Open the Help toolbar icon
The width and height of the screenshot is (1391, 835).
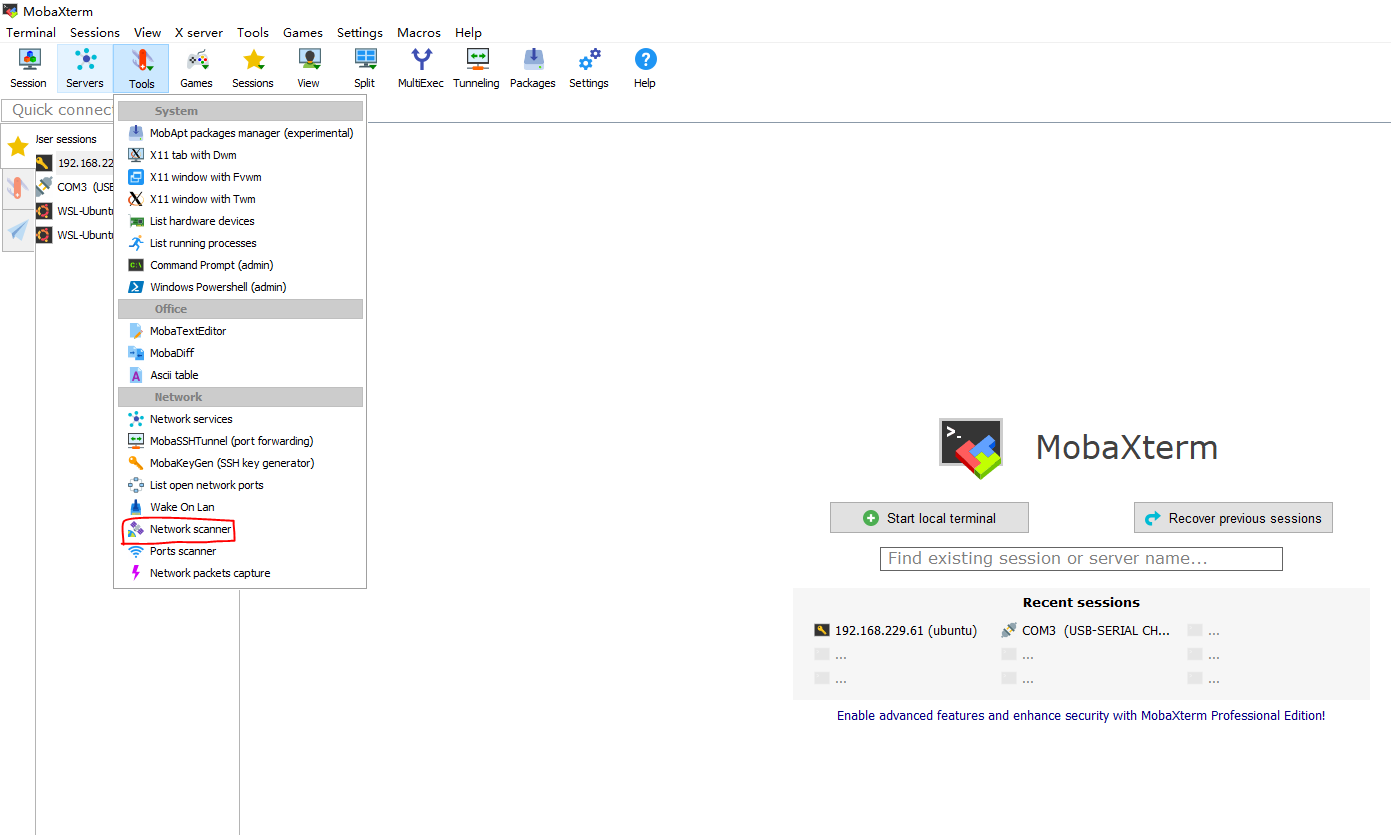pos(645,69)
